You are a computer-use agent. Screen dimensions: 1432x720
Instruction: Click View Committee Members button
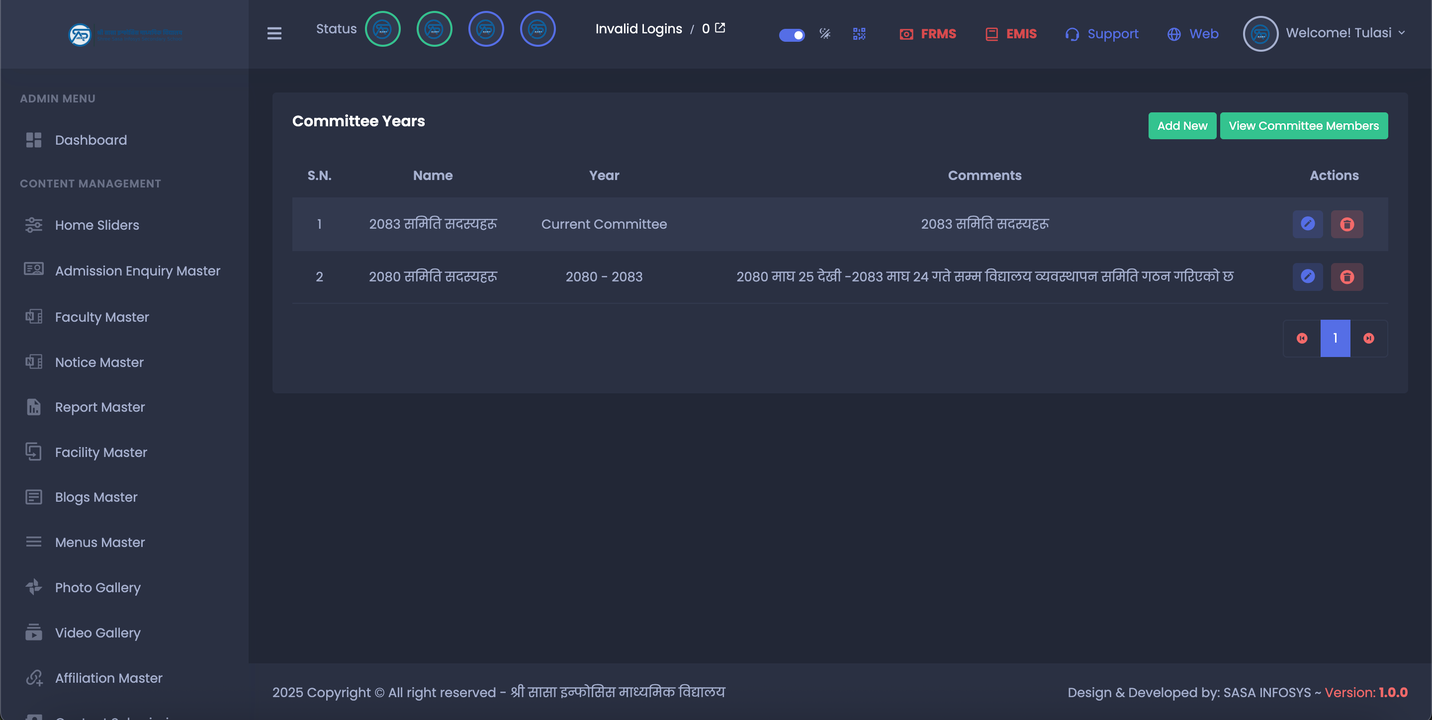(1303, 126)
